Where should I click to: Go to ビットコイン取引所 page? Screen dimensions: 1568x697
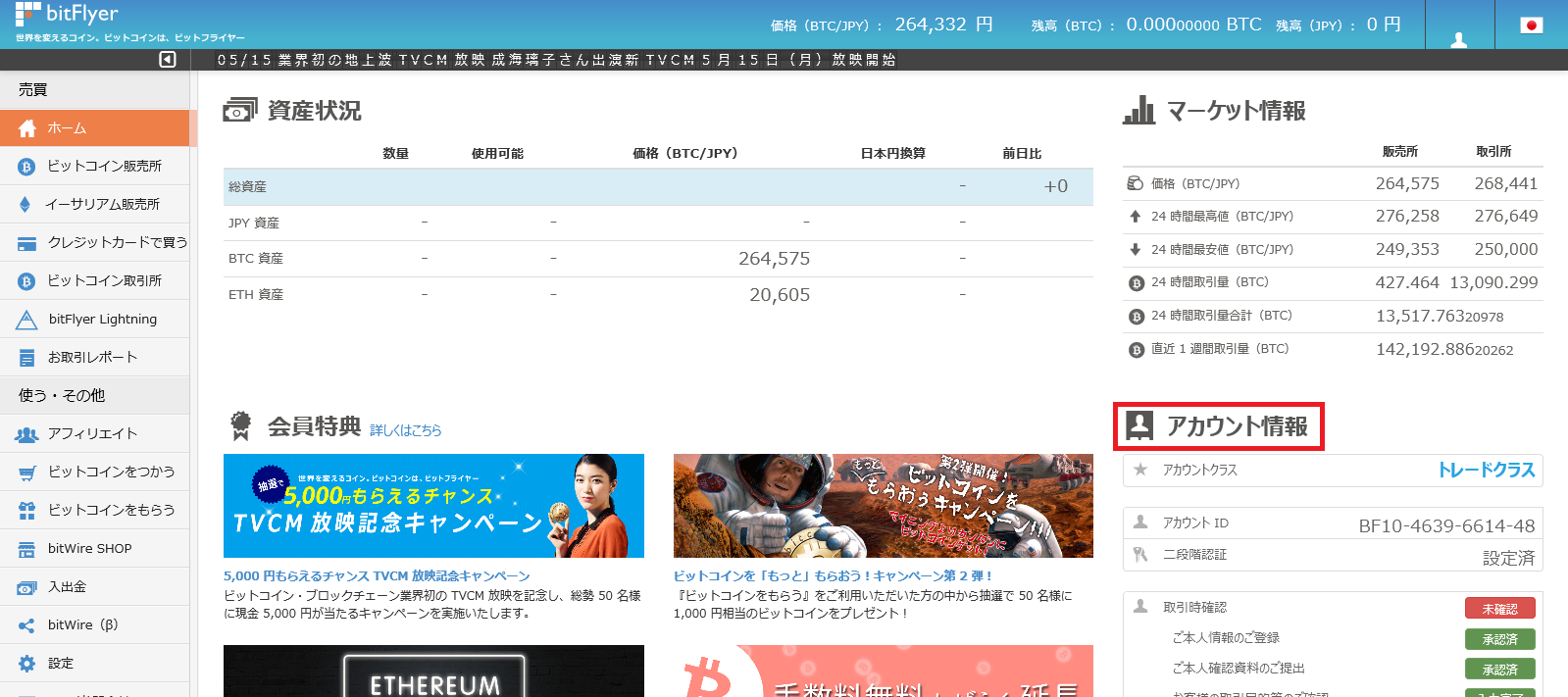(x=104, y=280)
